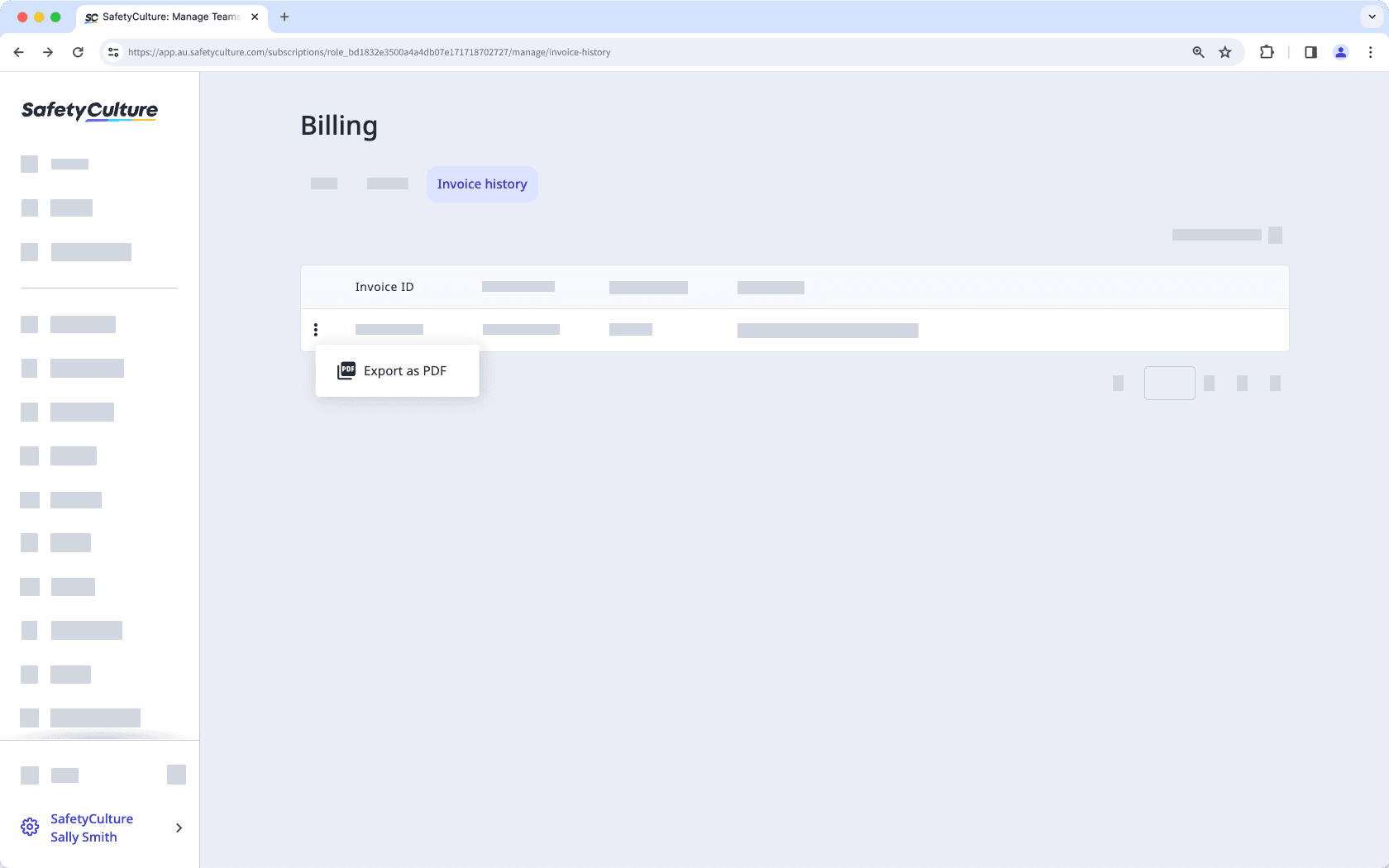Click the PDF icon in the export menu
The width and height of the screenshot is (1389, 868).
[x=346, y=370]
